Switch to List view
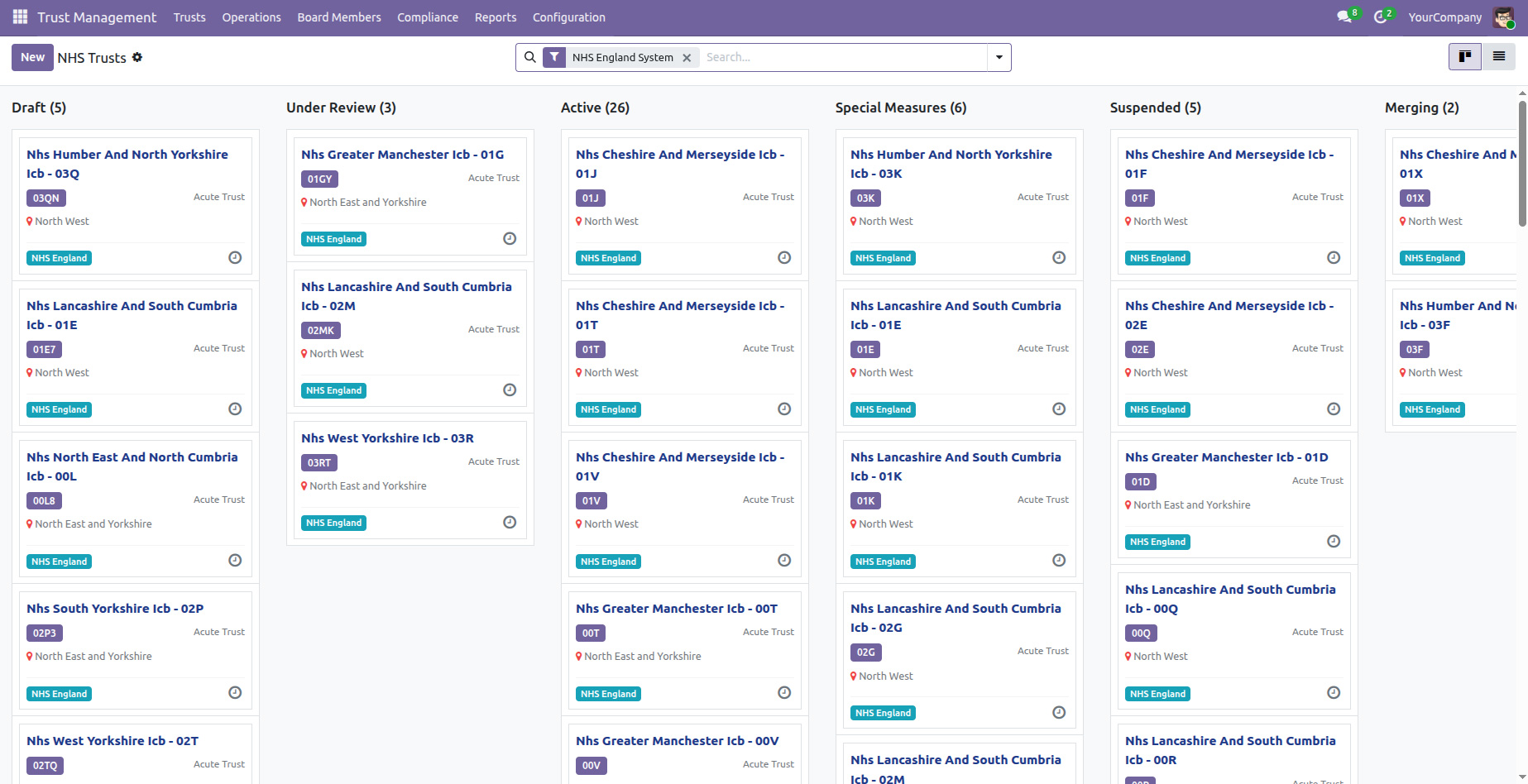 click(1498, 56)
